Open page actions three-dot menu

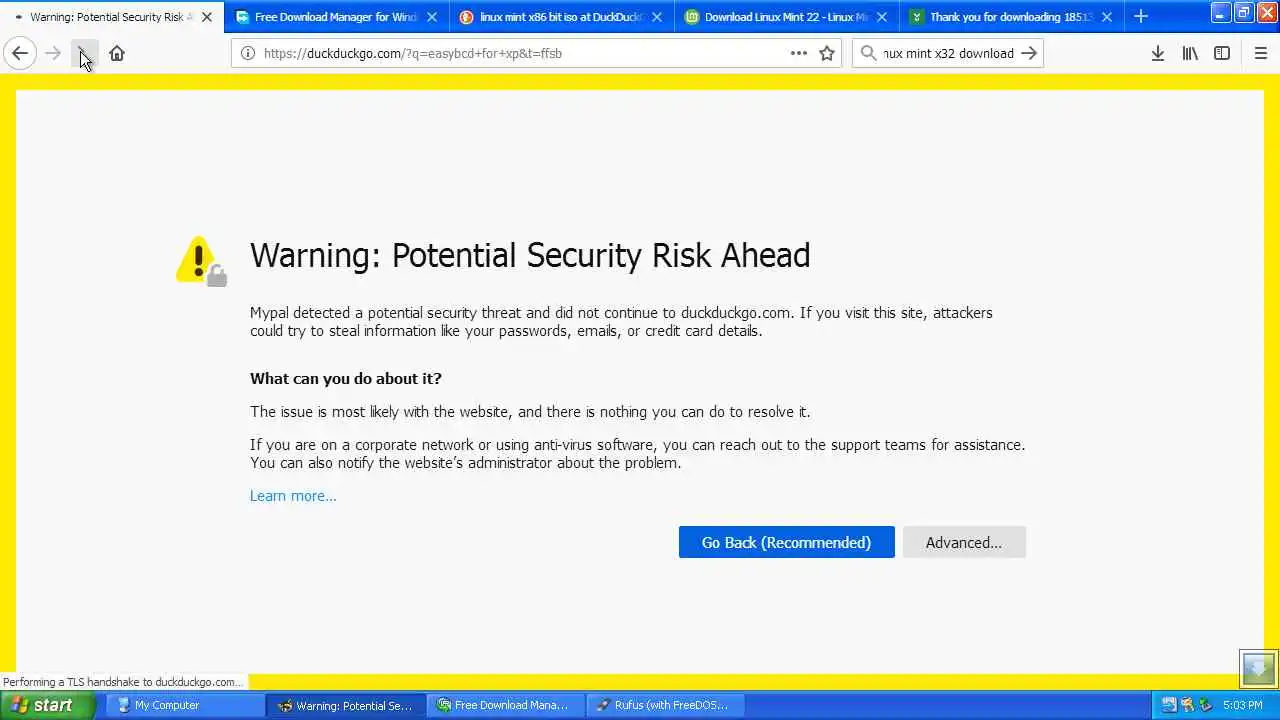click(799, 53)
